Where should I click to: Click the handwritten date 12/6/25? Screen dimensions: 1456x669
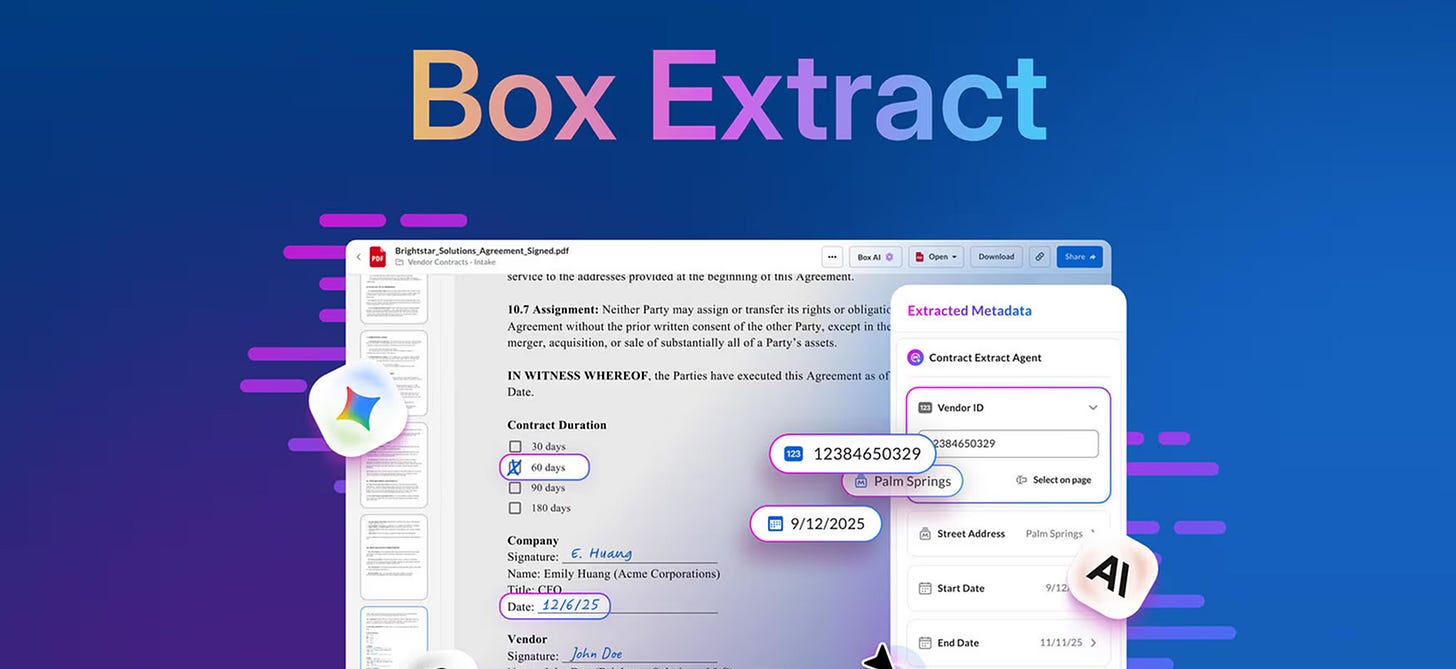click(571, 605)
